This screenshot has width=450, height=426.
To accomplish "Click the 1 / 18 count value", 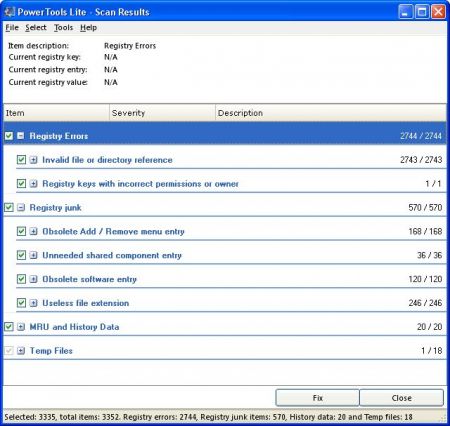I will [431, 351].
